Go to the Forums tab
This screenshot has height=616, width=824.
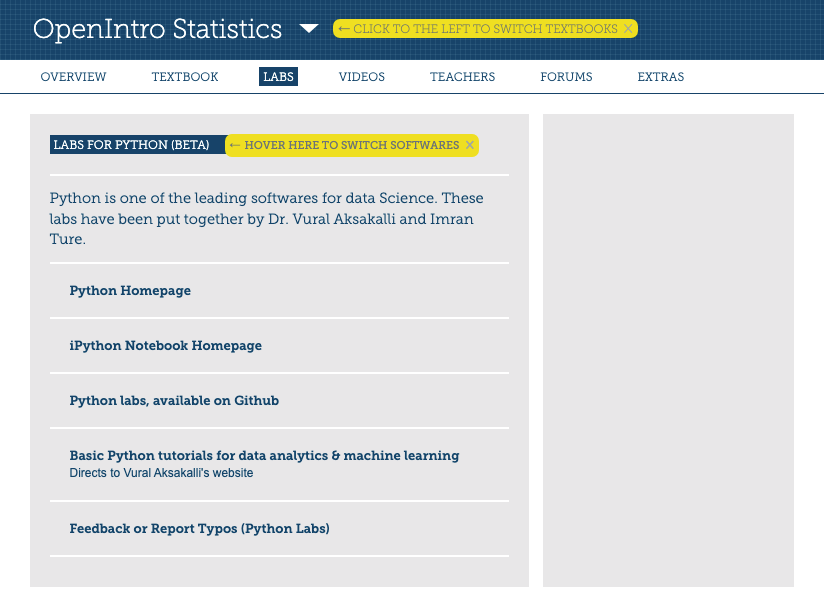[566, 77]
